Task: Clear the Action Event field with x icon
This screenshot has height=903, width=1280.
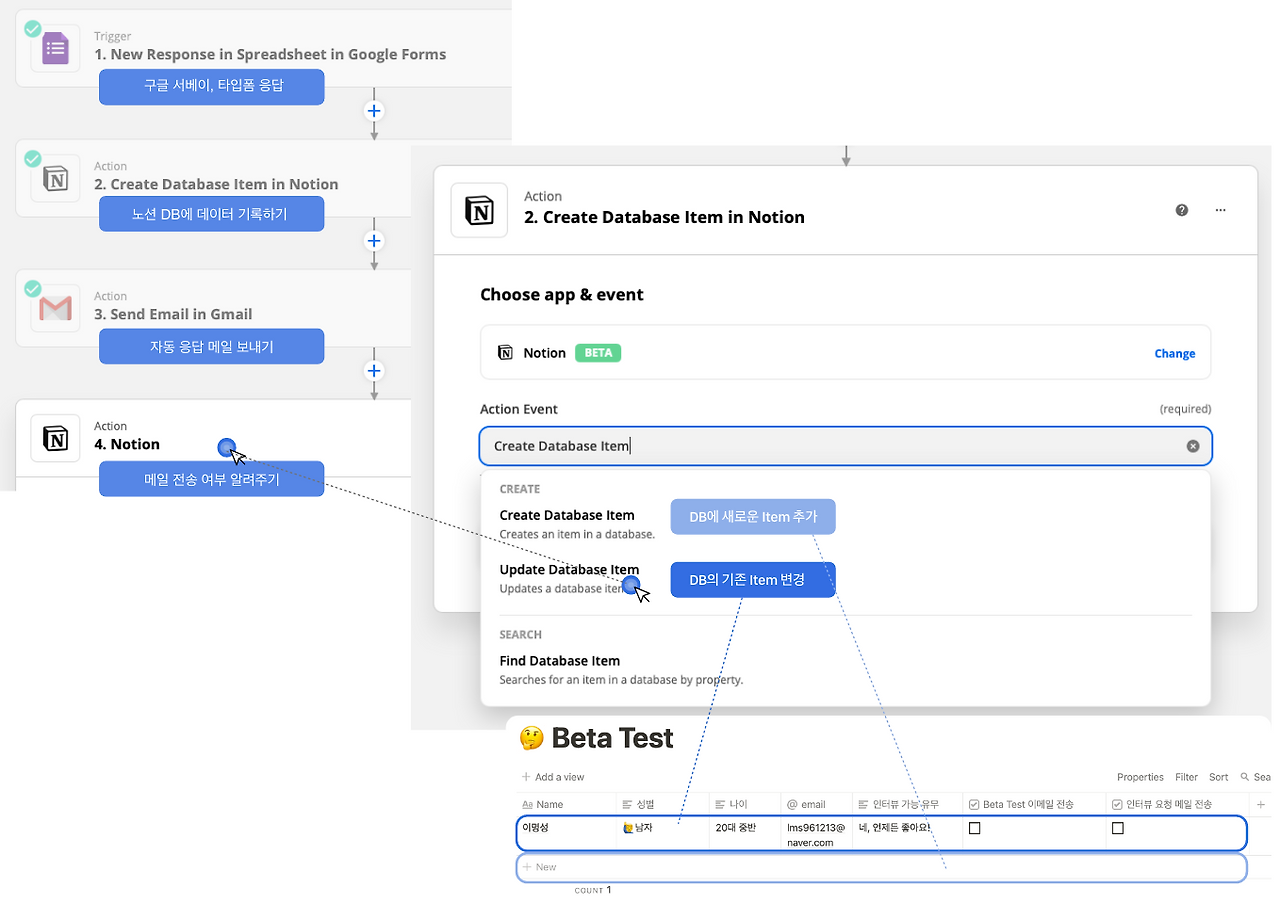Action: 1193,446
